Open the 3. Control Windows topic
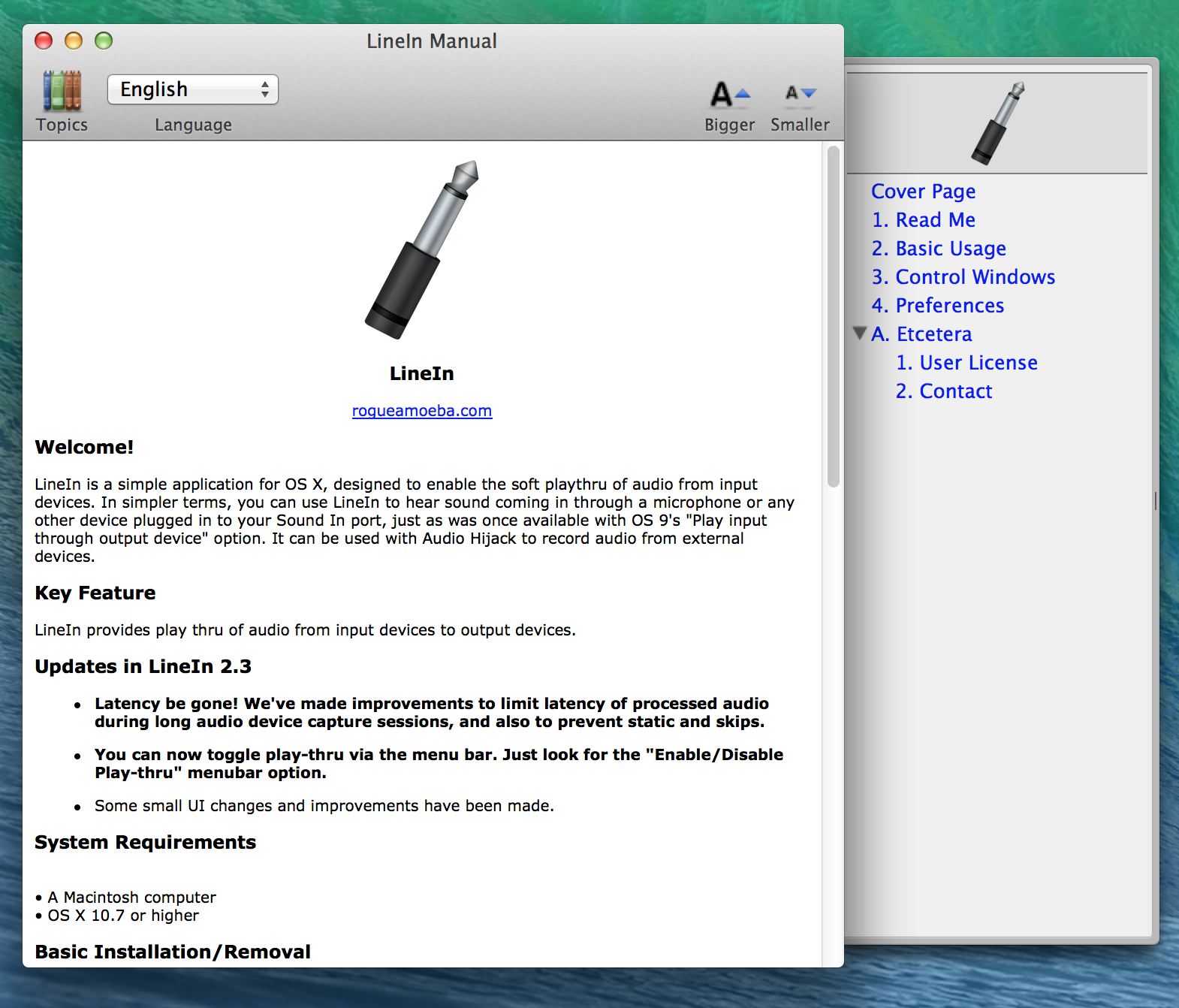 pyautogui.click(x=963, y=277)
